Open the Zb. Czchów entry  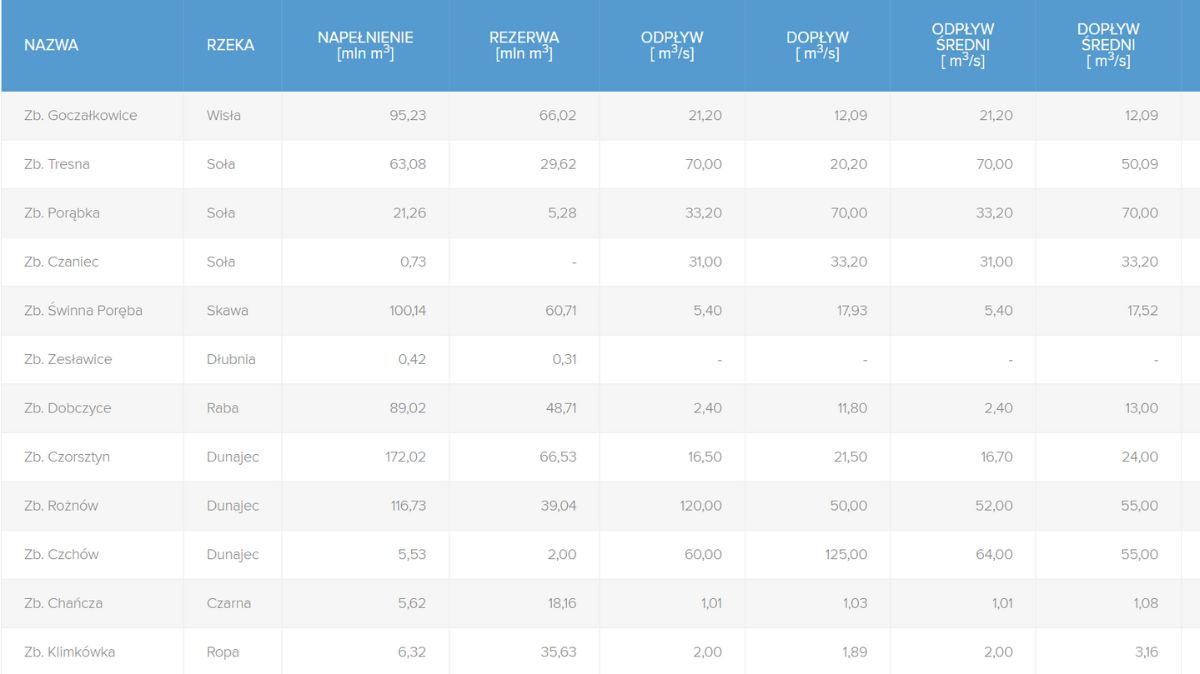[x=61, y=554]
